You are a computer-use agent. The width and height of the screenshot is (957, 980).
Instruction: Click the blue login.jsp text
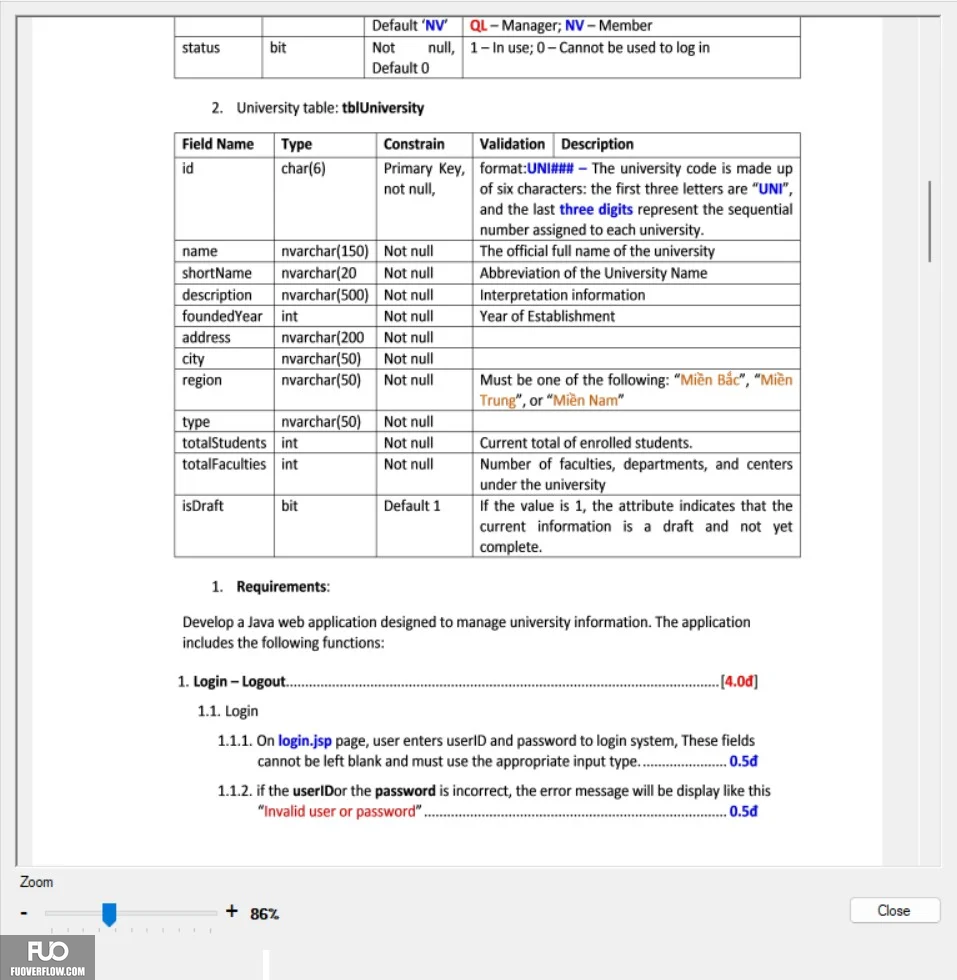click(x=304, y=741)
